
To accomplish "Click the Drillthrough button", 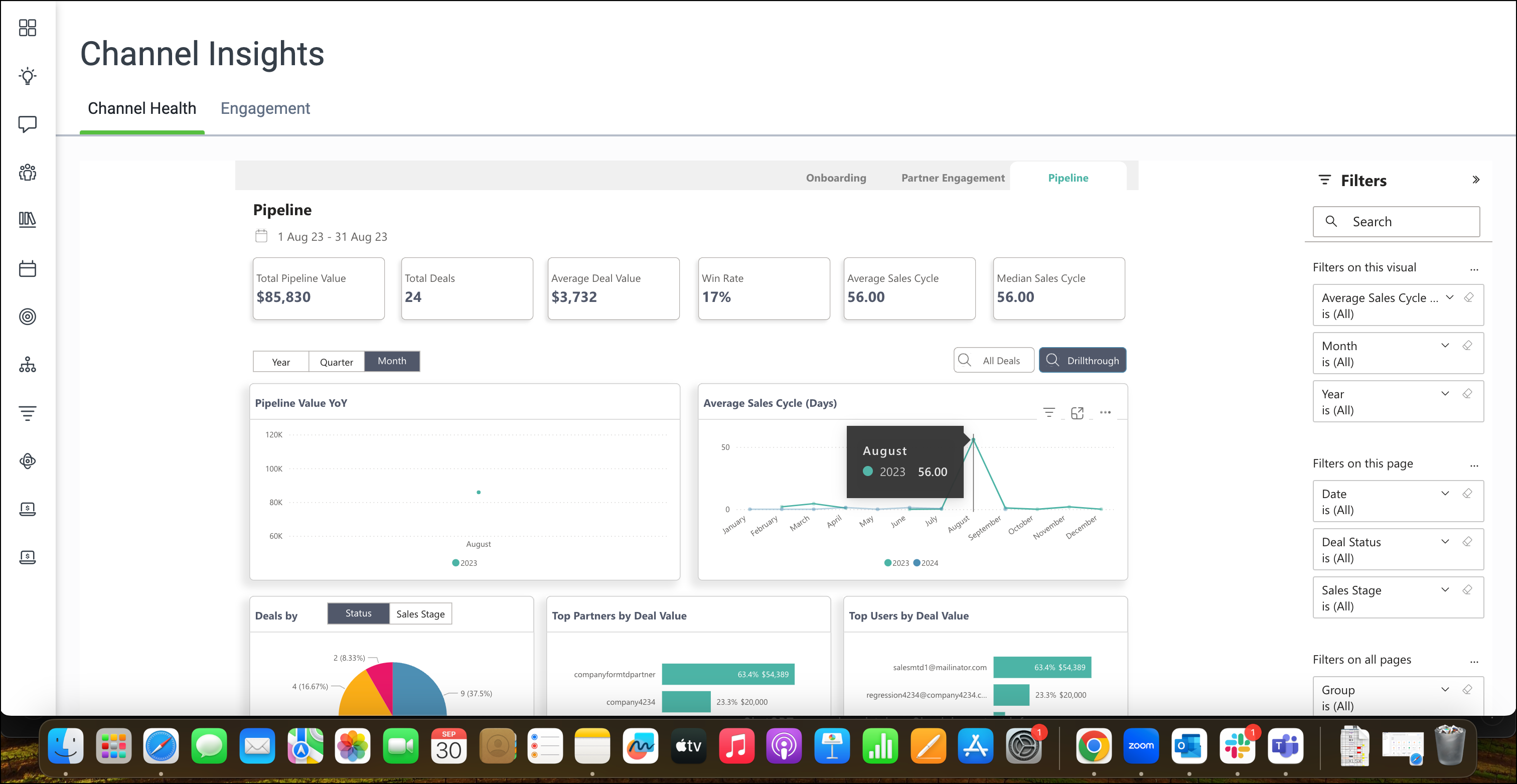I will 1083,360.
